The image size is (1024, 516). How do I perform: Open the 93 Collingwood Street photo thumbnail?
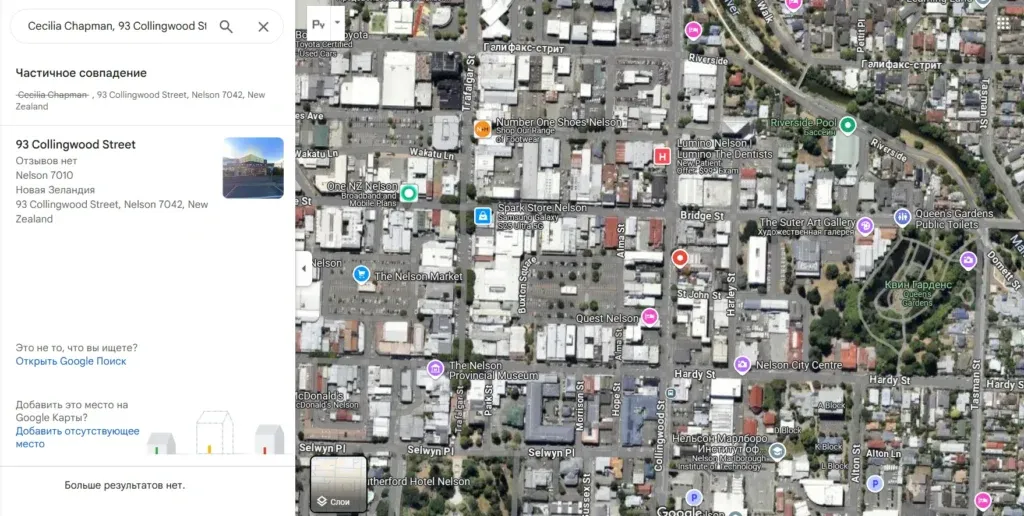tap(253, 168)
